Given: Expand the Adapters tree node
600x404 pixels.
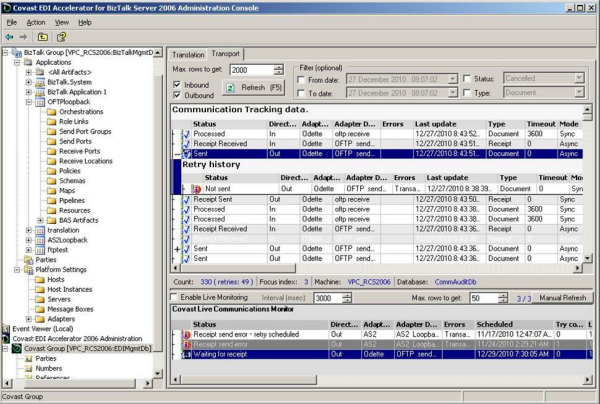Looking at the screenshot, I should (29, 319).
